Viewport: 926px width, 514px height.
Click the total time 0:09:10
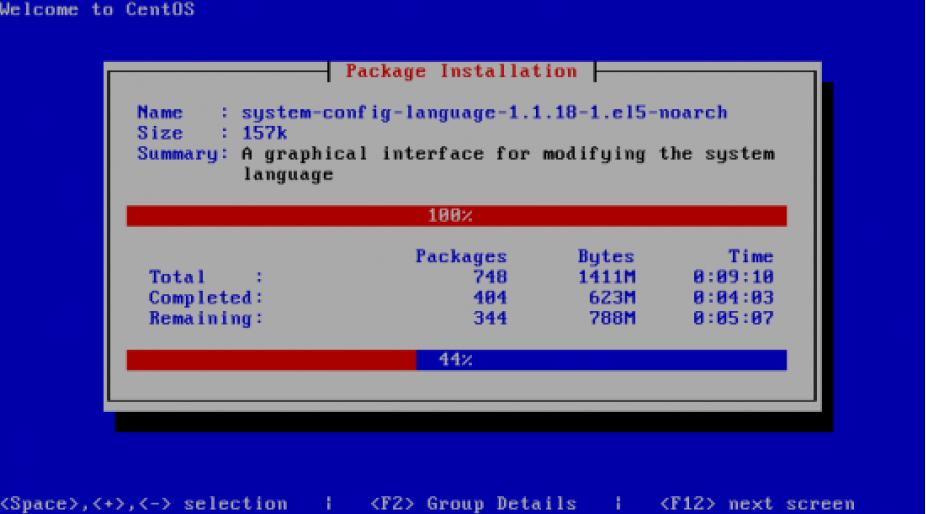pos(733,276)
